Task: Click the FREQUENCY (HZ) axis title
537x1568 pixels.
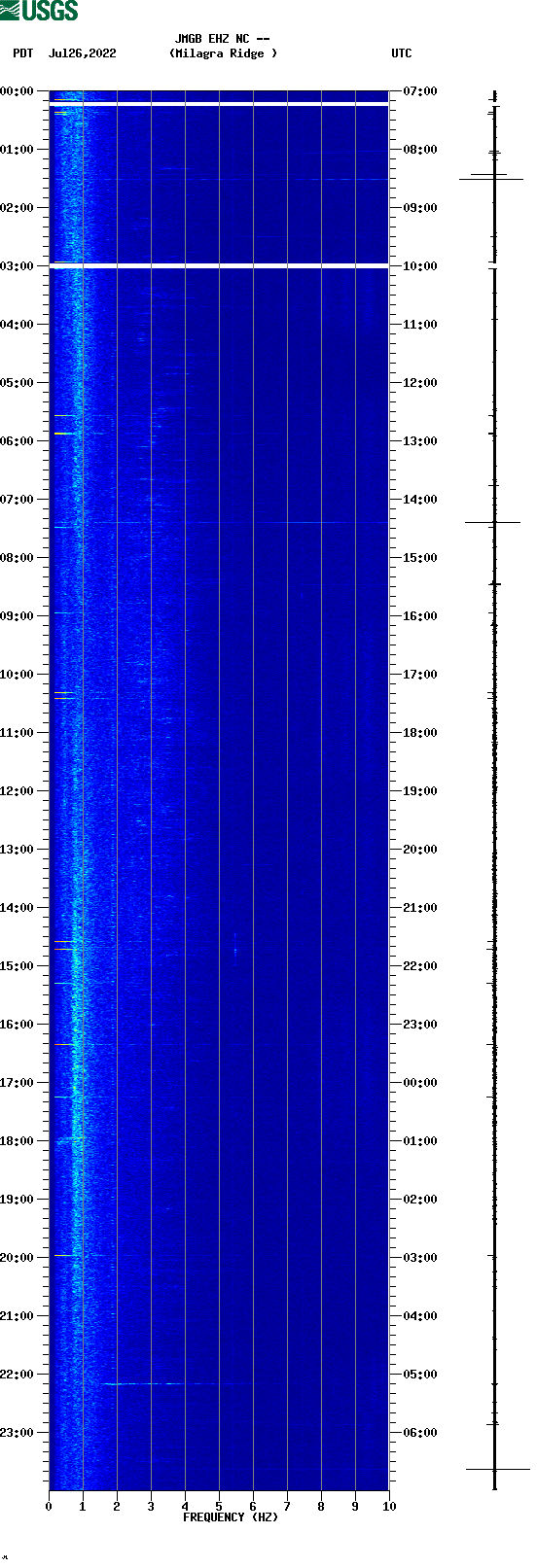Action: coord(231,1517)
